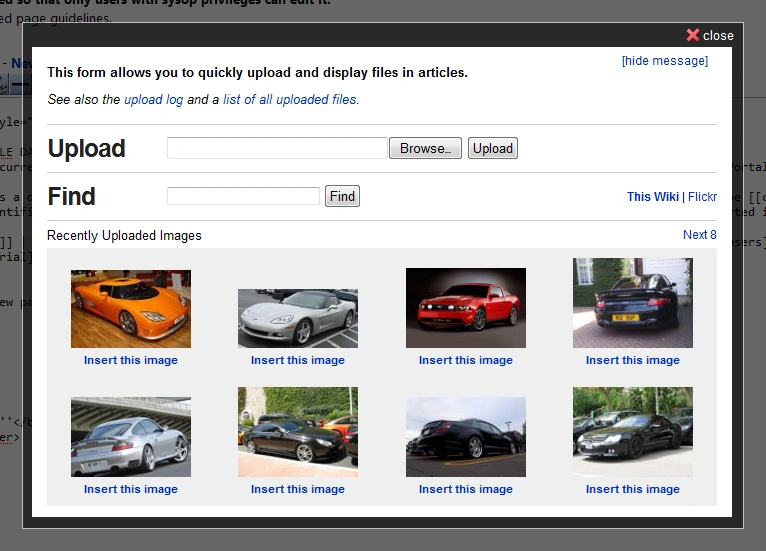Insert the orange supercar image
Image resolution: width=766 pixels, height=551 pixels.
coord(131,360)
